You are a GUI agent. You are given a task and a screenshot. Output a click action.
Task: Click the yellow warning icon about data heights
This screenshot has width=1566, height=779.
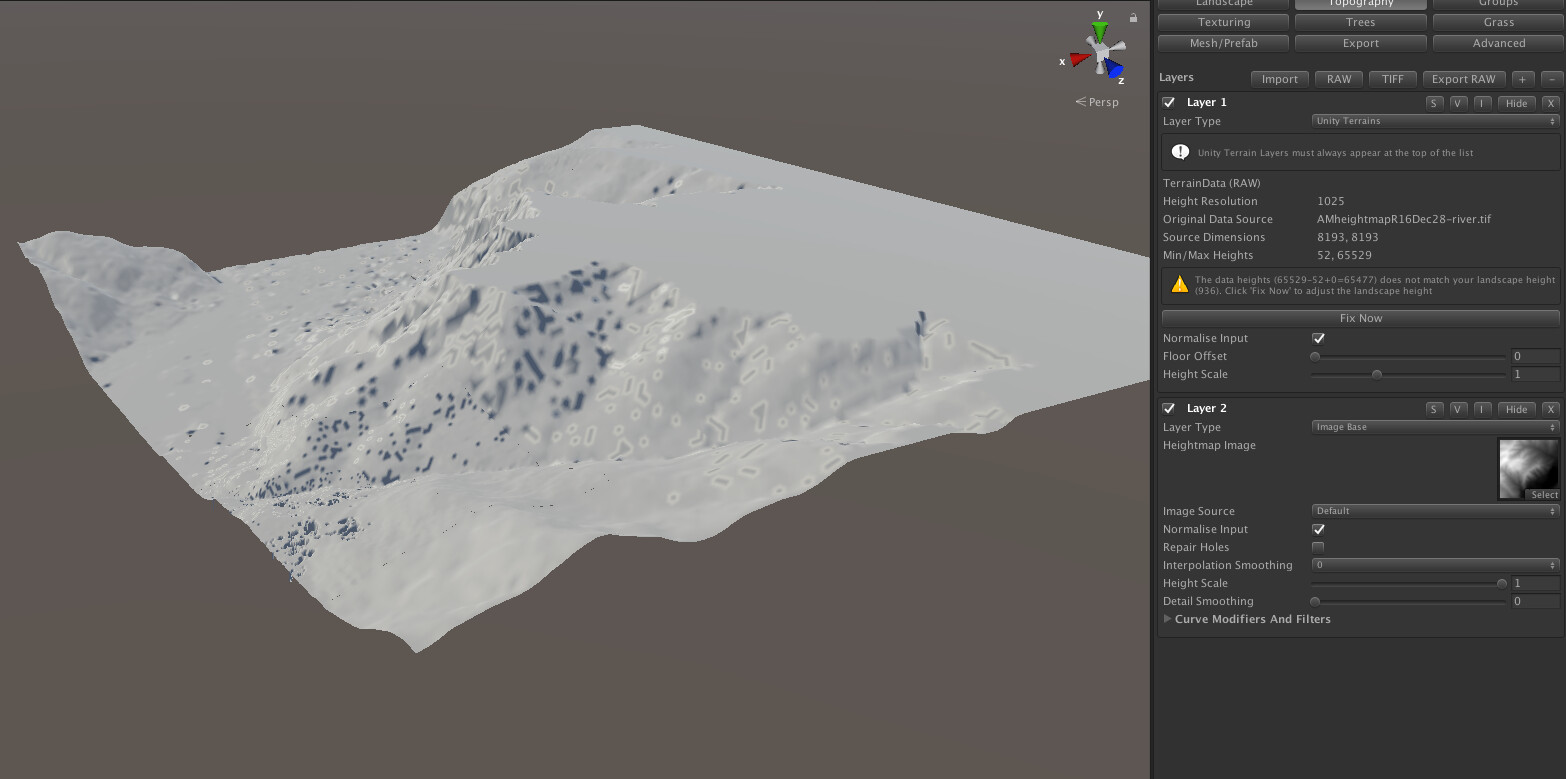point(1180,285)
